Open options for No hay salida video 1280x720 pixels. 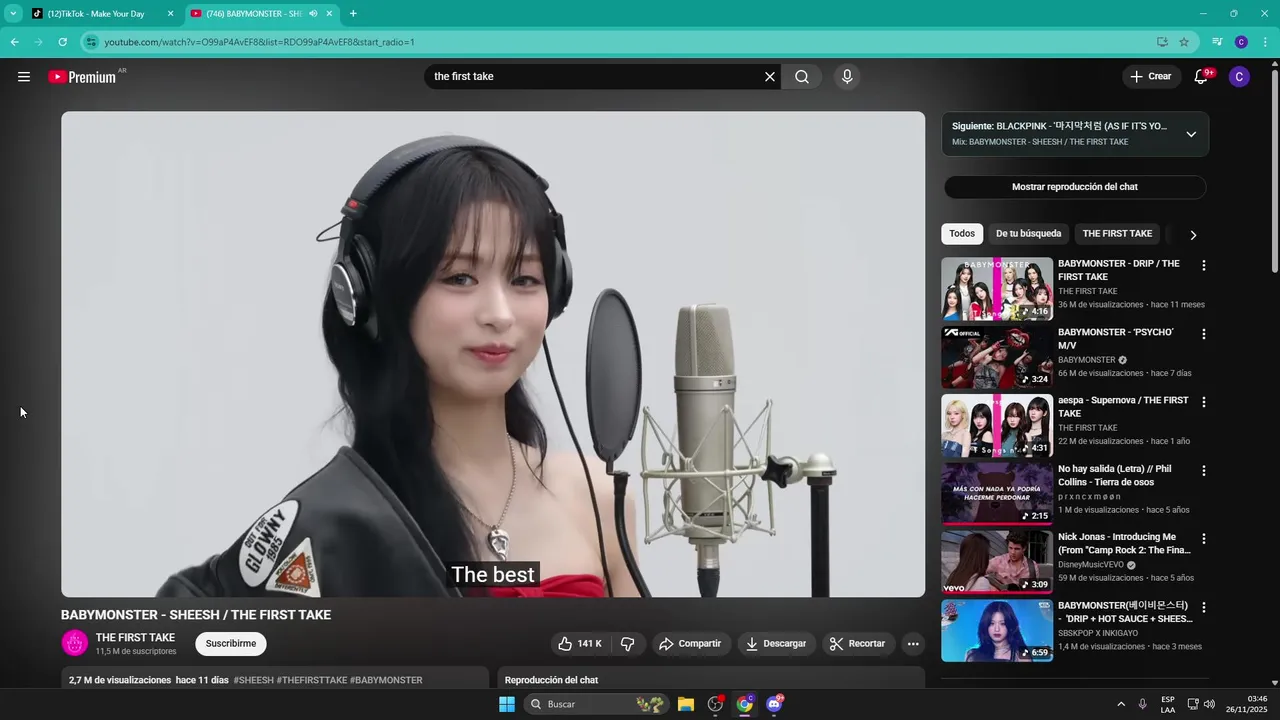(x=1204, y=471)
